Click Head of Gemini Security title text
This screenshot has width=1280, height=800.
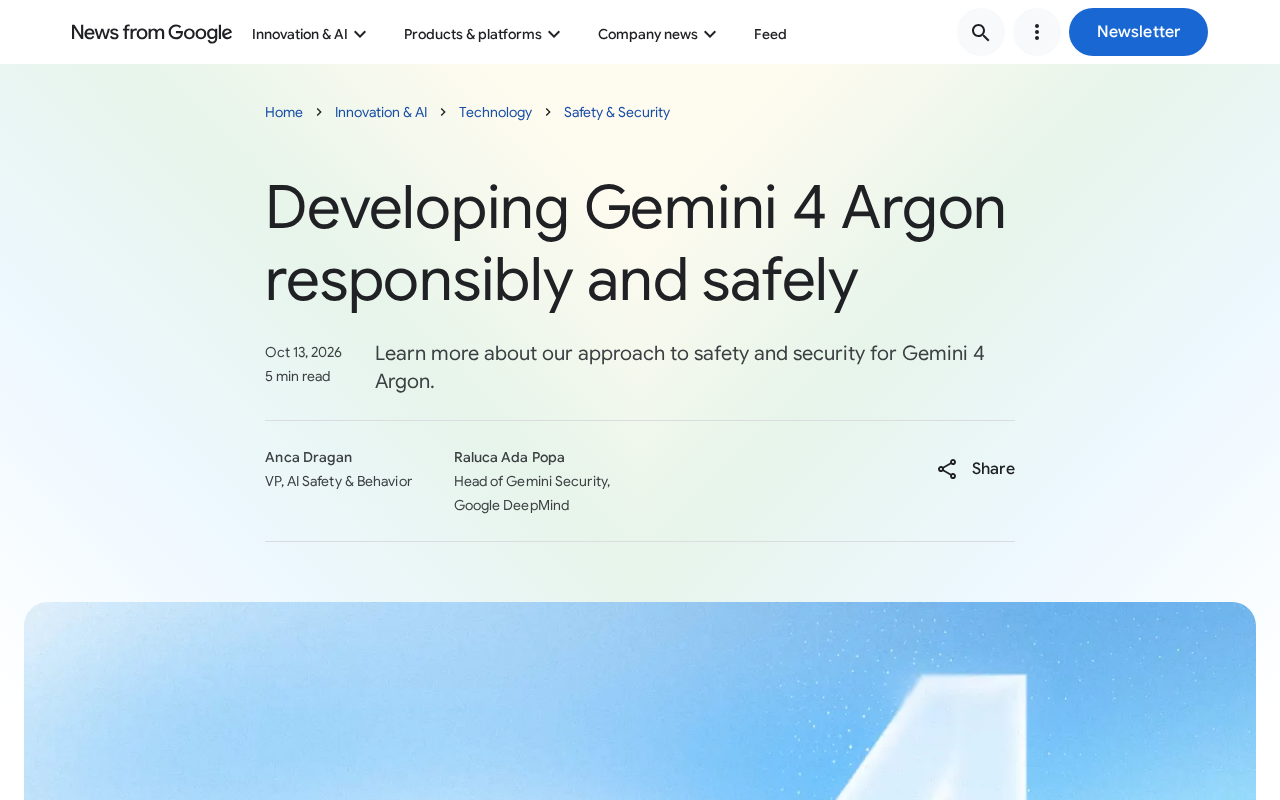[532, 493]
